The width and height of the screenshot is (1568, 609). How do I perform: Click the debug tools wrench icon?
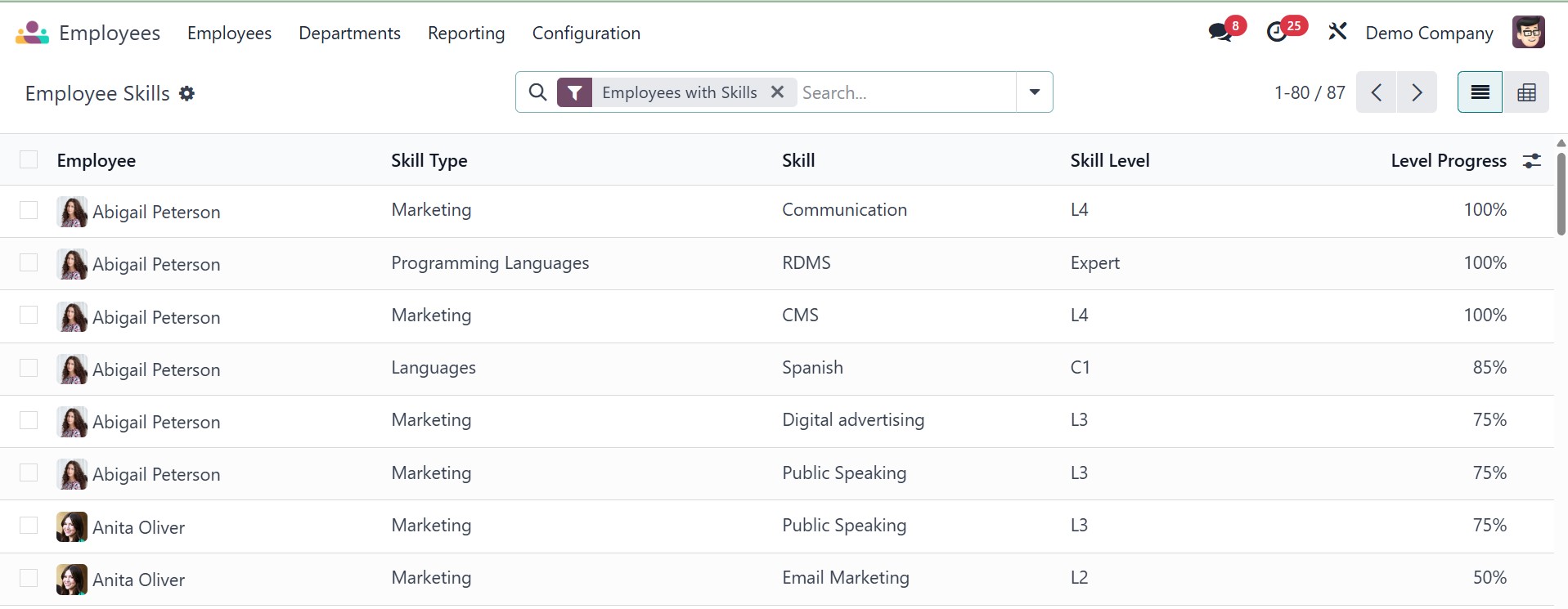[1337, 33]
